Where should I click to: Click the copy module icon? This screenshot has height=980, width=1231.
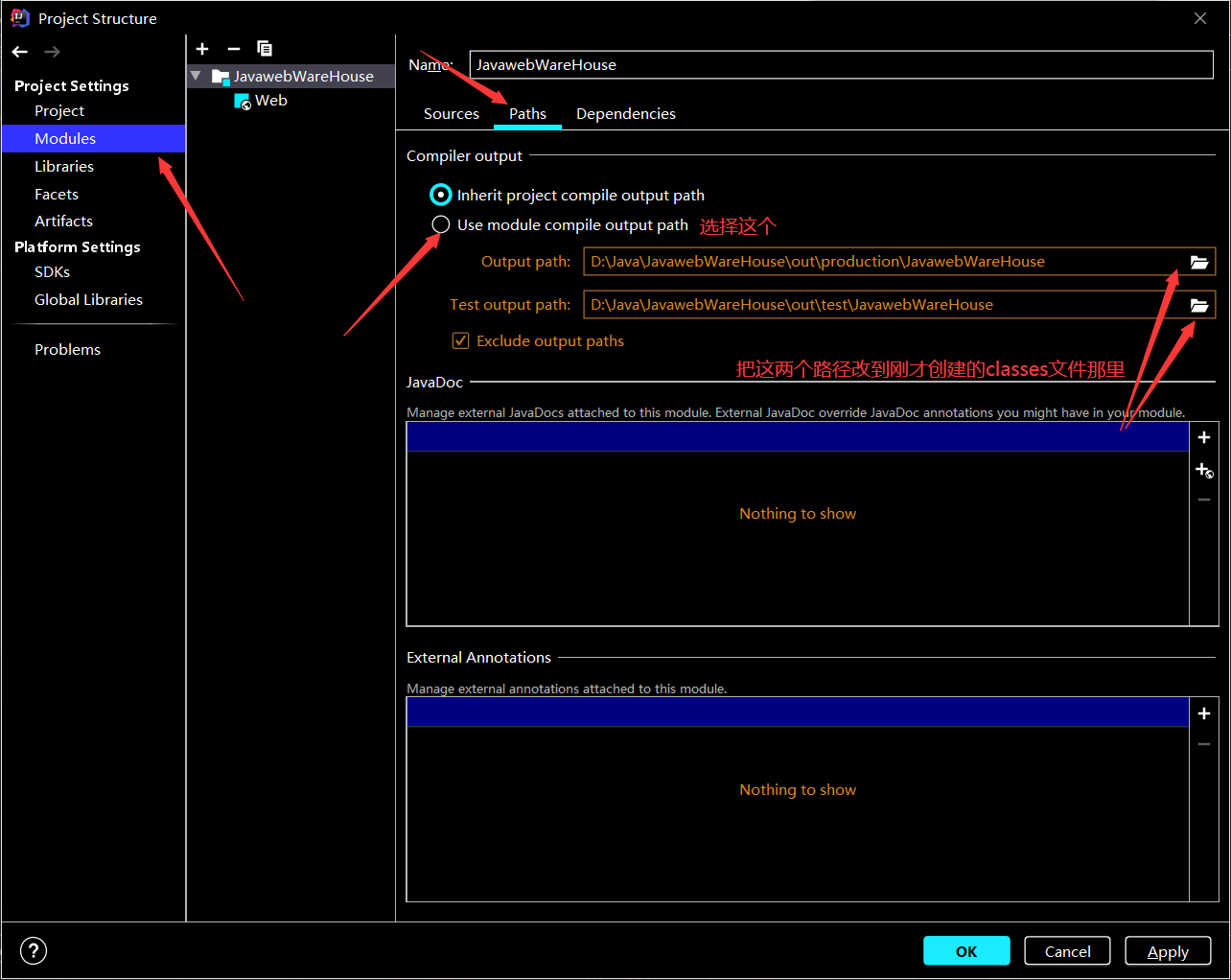265,49
